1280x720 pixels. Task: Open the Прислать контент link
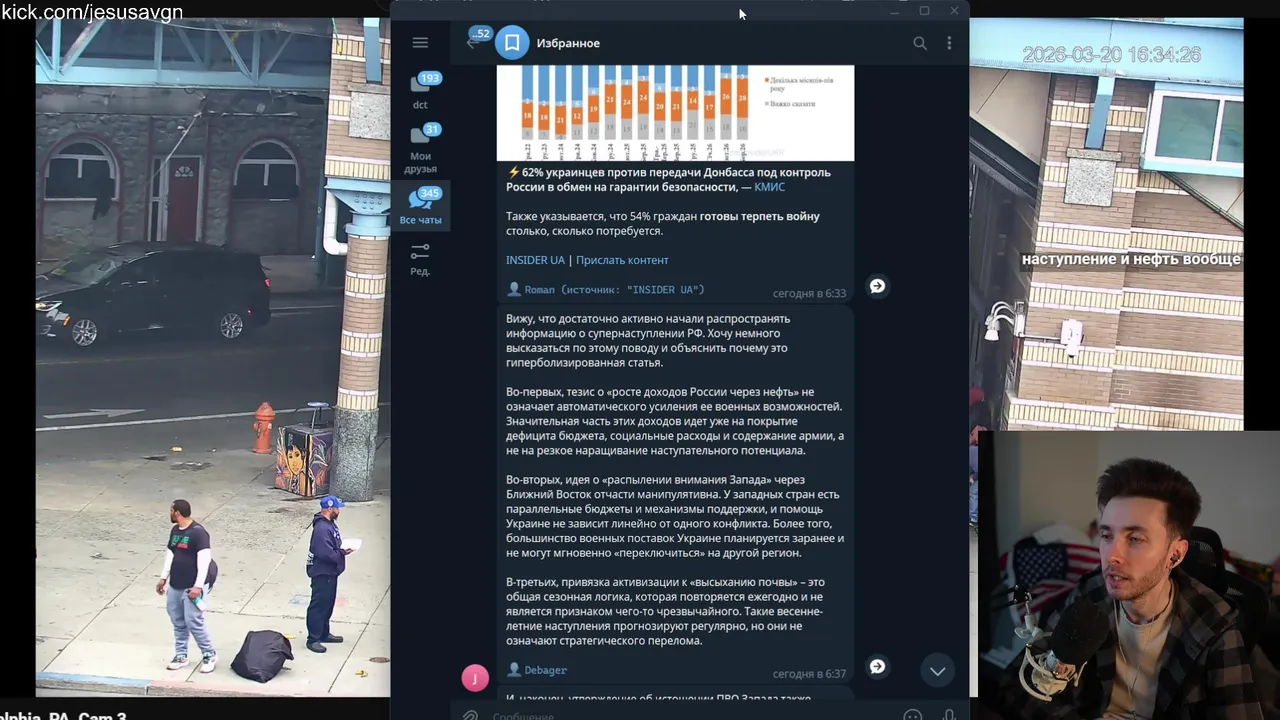click(x=622, y=260)
